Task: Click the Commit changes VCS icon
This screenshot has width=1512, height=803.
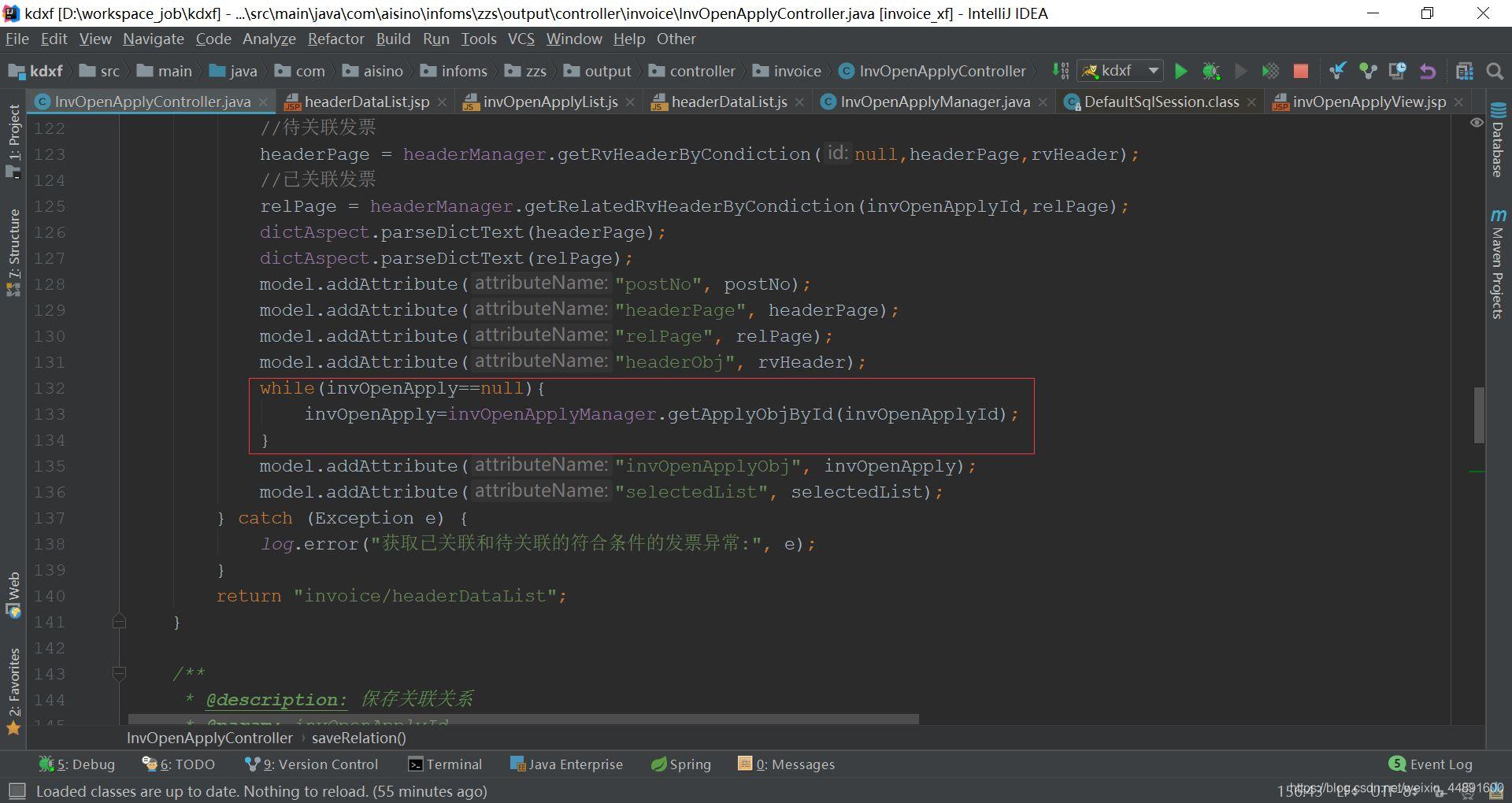Action: coord(1367,72)
